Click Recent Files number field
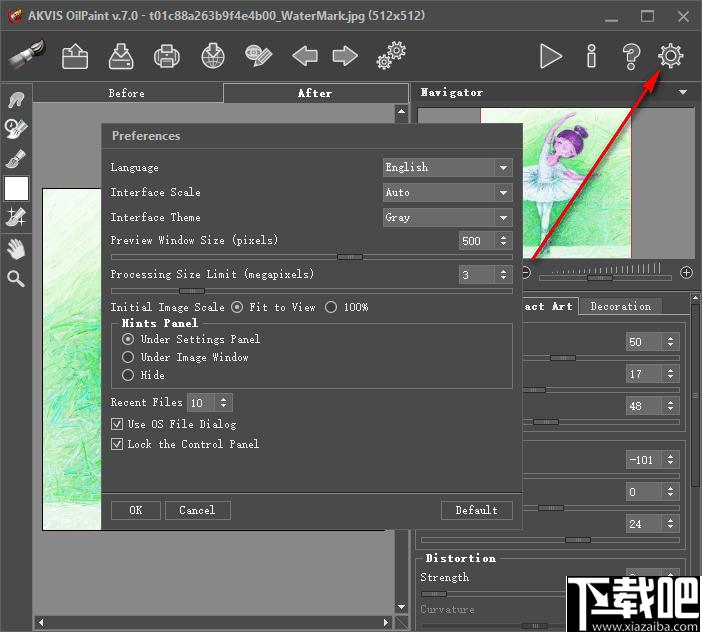 201,402
